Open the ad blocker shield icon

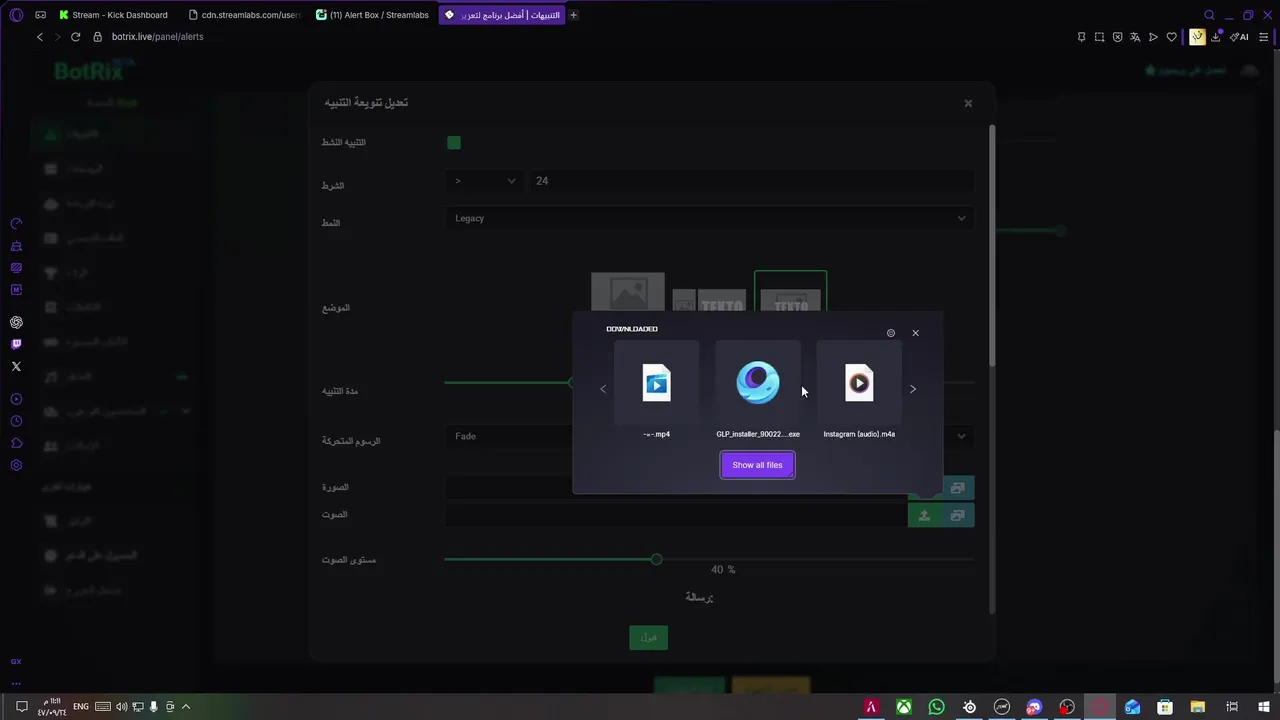coord(1117,37)
